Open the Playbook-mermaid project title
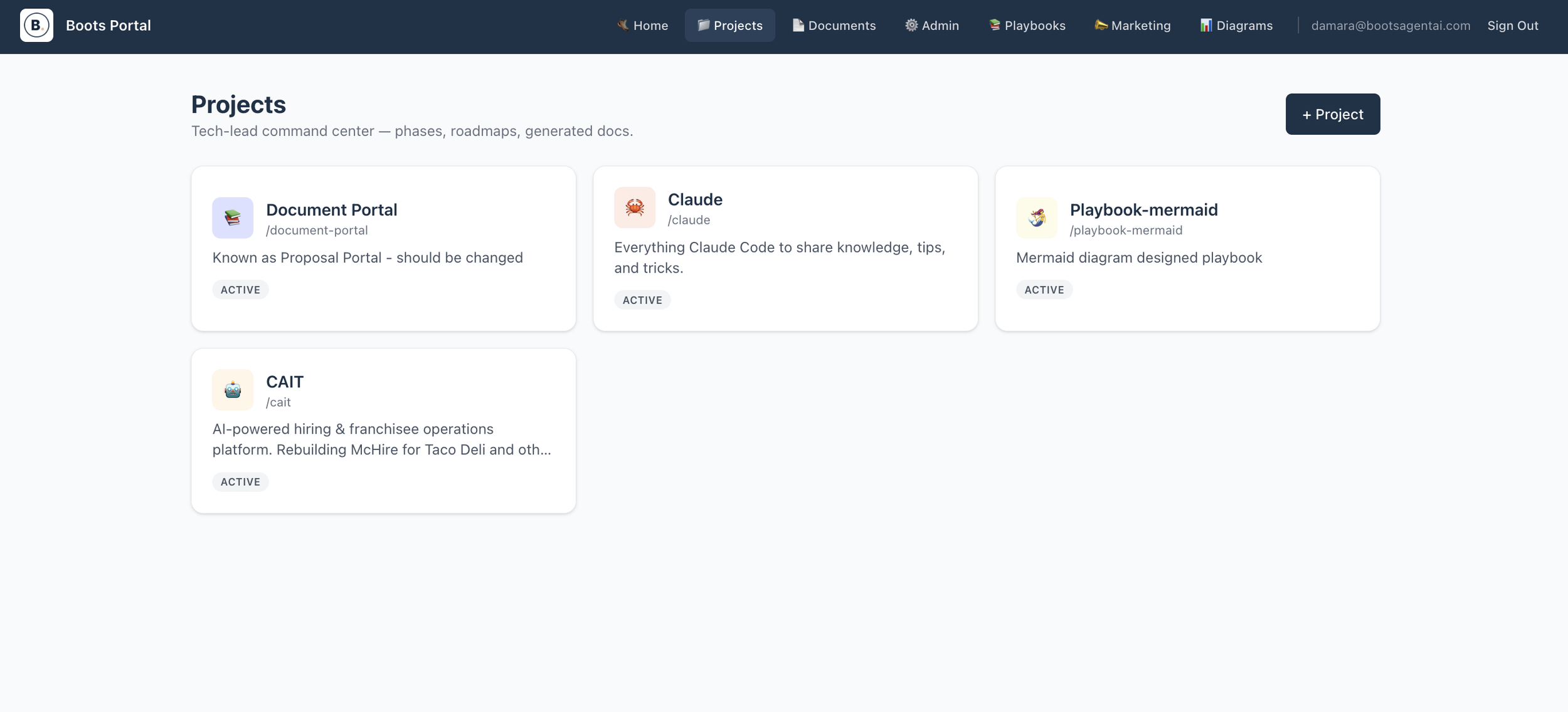 [x=1143, y=209]
